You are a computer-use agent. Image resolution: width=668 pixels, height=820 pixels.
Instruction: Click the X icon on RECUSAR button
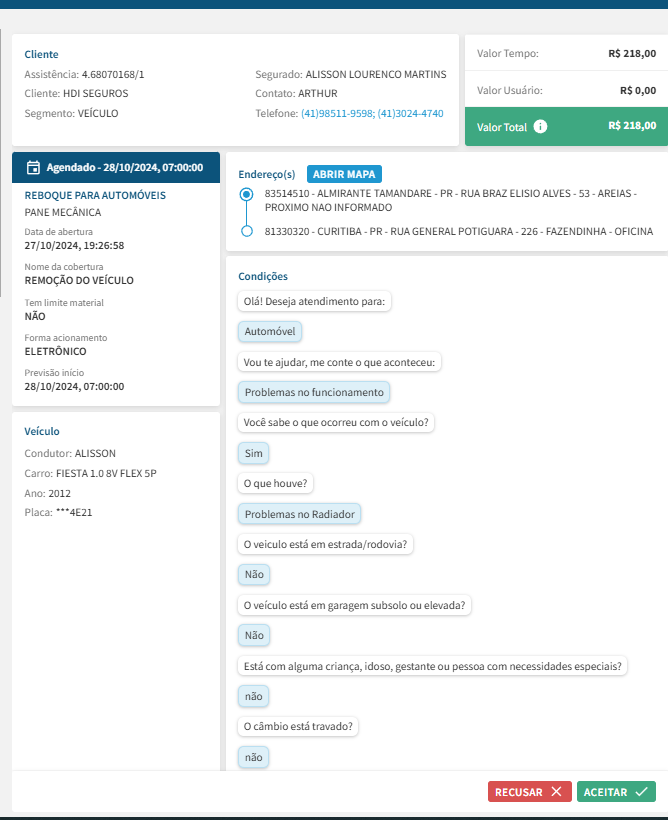coord(556,792)
